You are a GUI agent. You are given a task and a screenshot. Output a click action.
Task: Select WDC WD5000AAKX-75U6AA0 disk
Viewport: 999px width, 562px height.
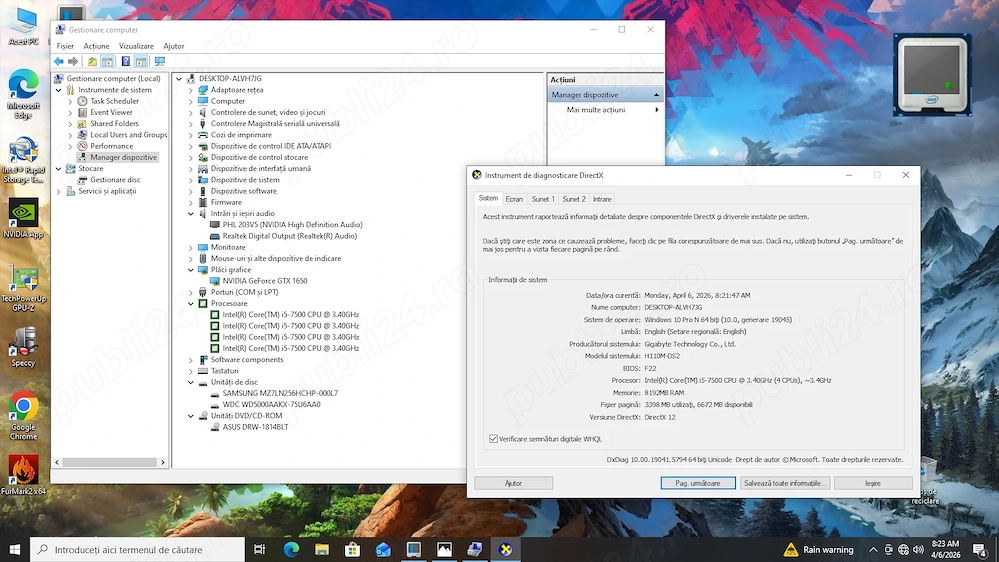(x=271, y=405)
